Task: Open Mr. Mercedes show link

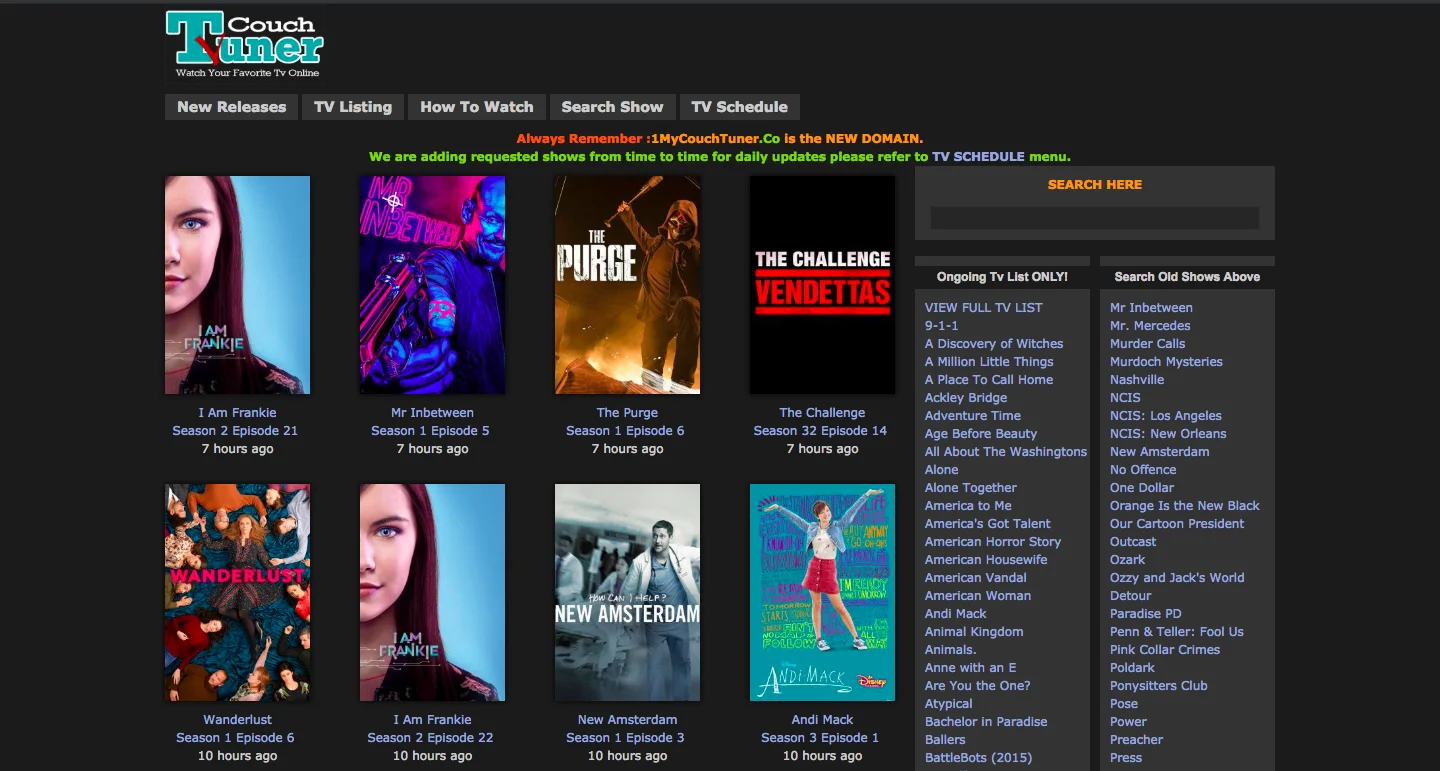Action: point(1150,326)
